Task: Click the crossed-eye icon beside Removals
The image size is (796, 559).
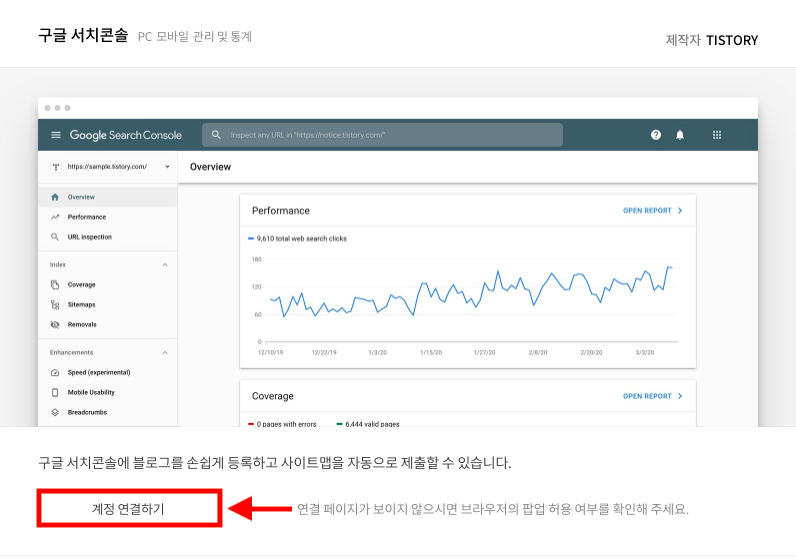Action: tap(55, 324)
